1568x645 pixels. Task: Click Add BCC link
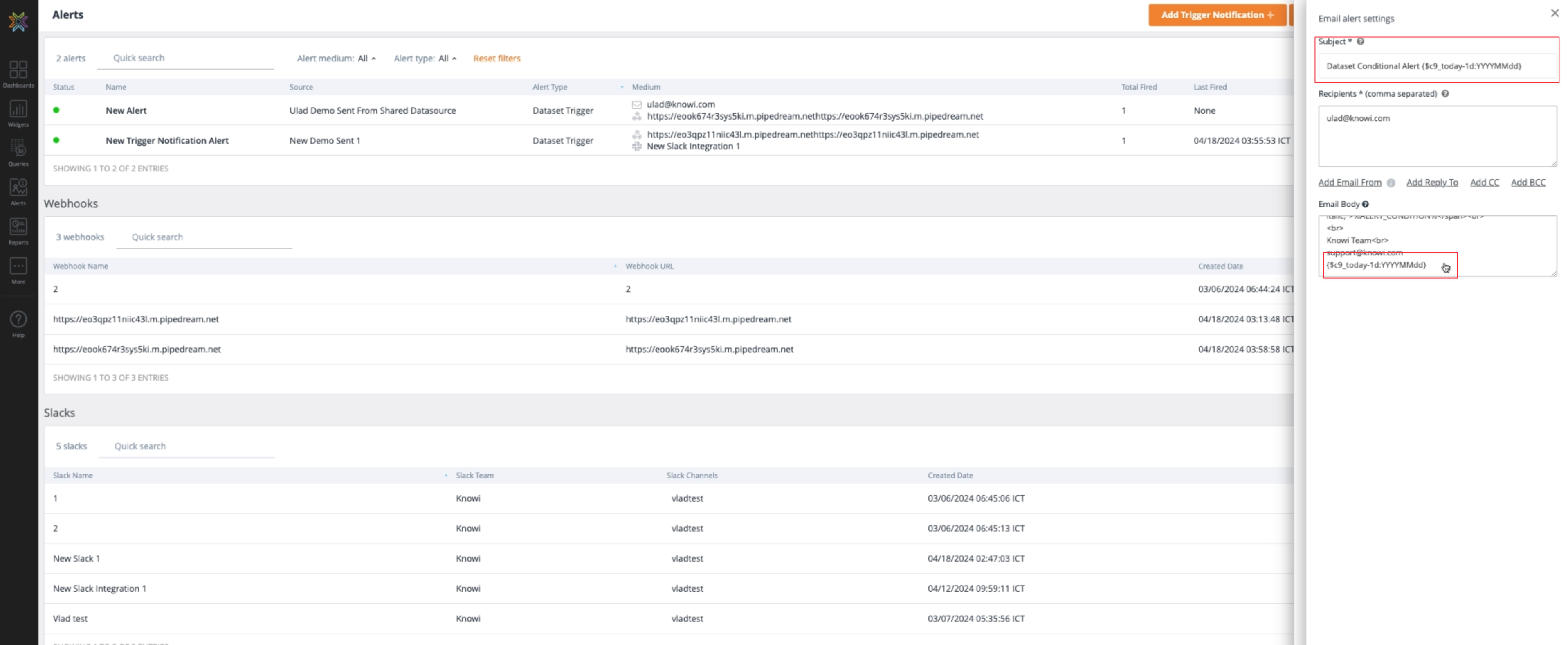[1528, 182]
